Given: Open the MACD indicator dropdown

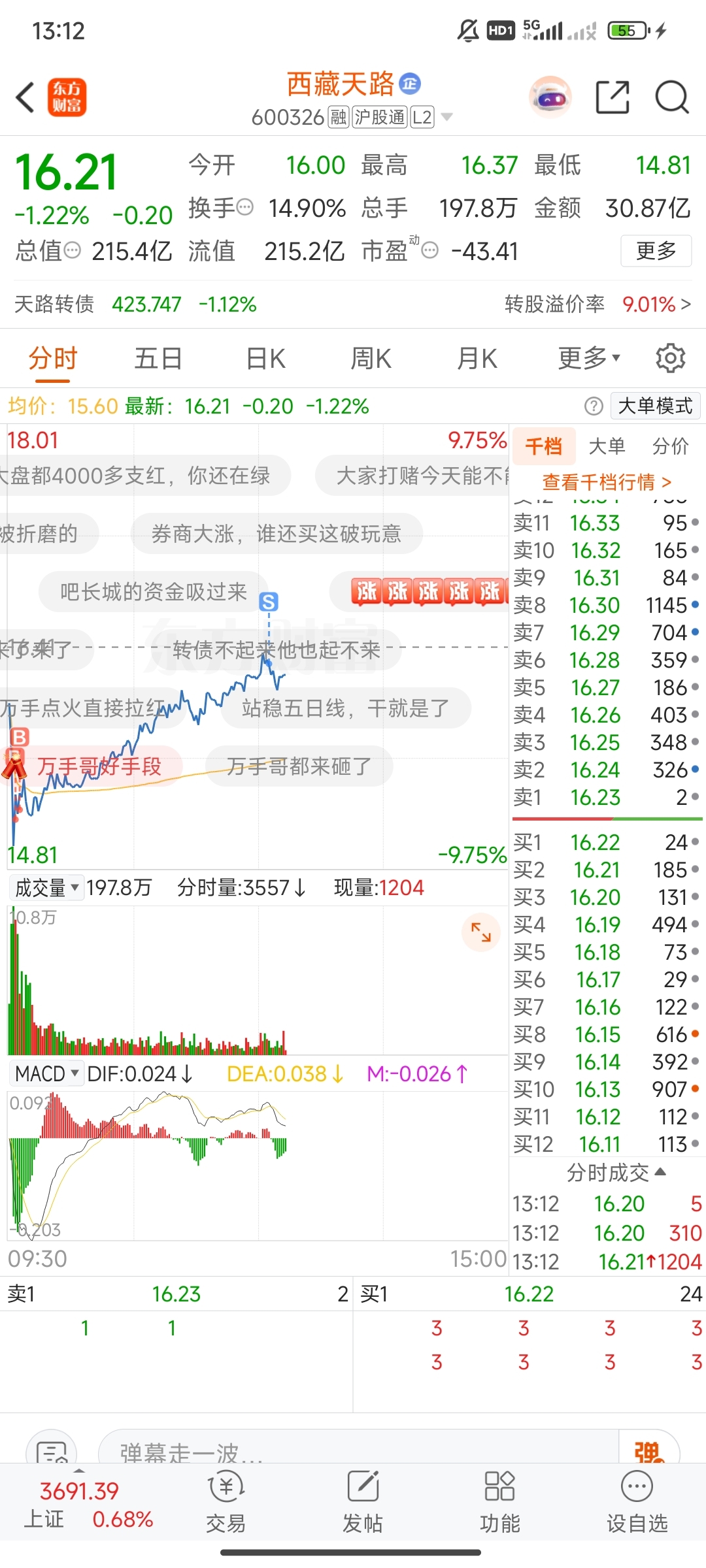Looking at the screenshot, I should pos(46,1074).
